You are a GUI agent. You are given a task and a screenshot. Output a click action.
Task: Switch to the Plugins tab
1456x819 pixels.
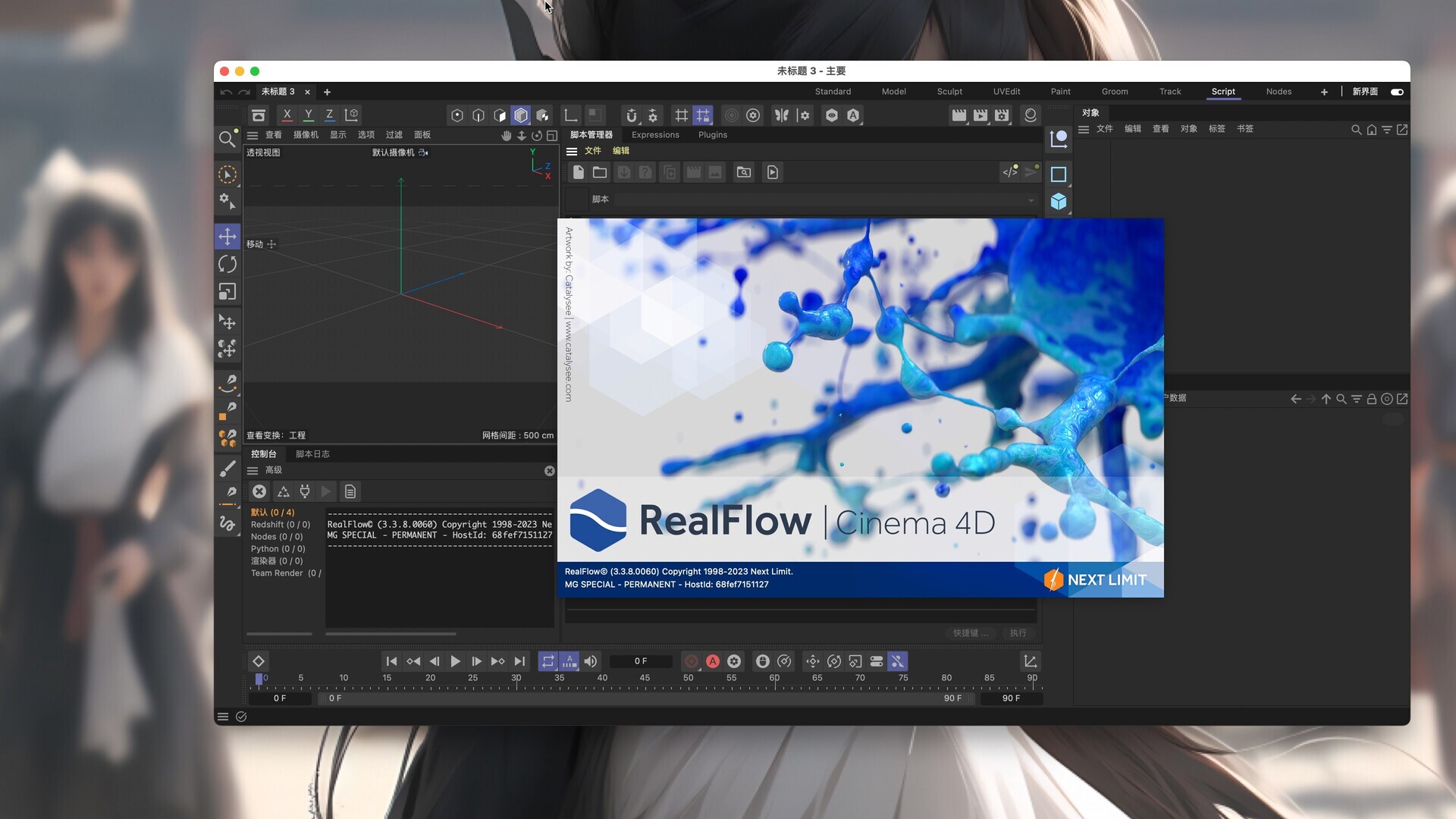(713, 135)
